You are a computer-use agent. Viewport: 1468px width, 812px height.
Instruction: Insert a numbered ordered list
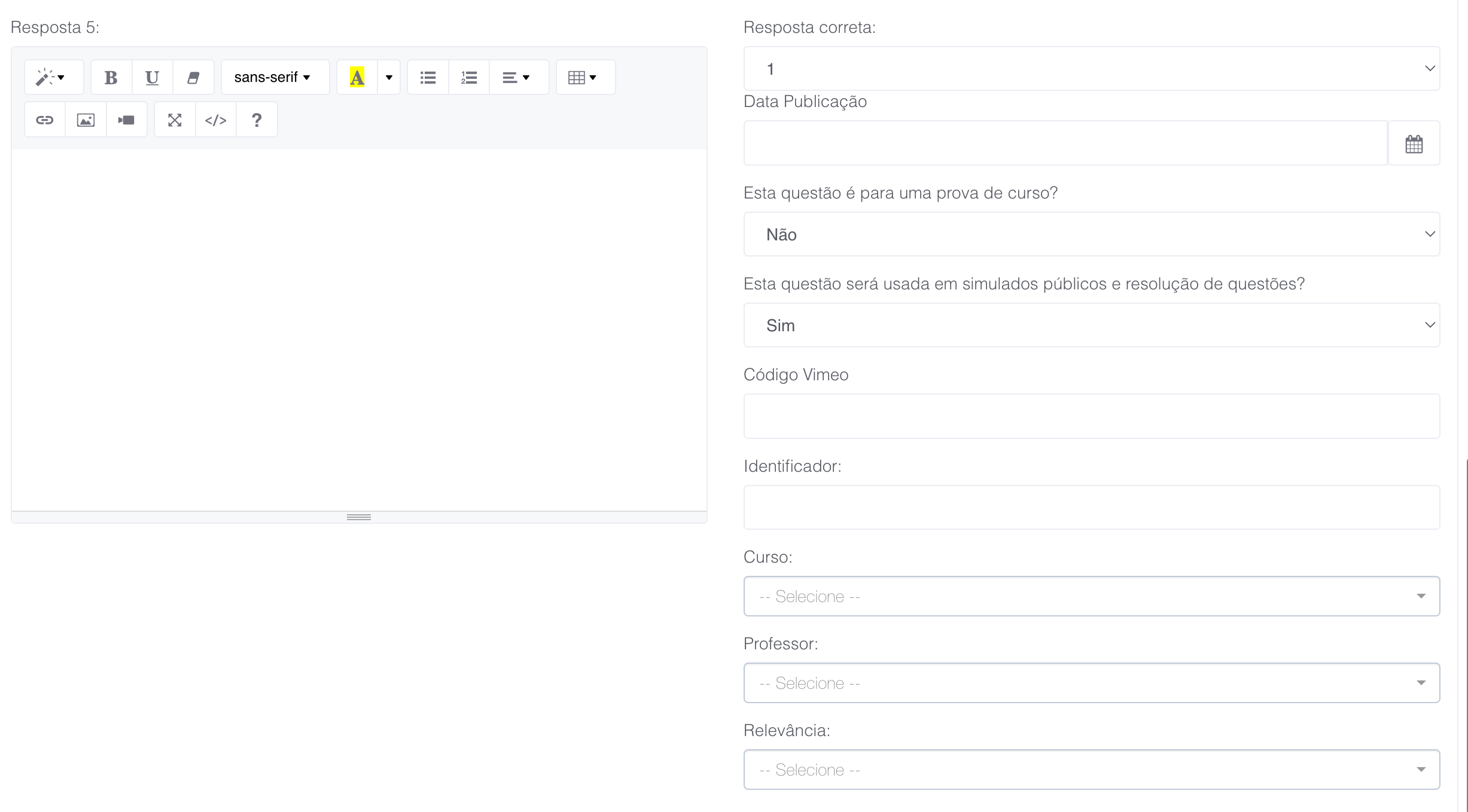tap(468, 77)
